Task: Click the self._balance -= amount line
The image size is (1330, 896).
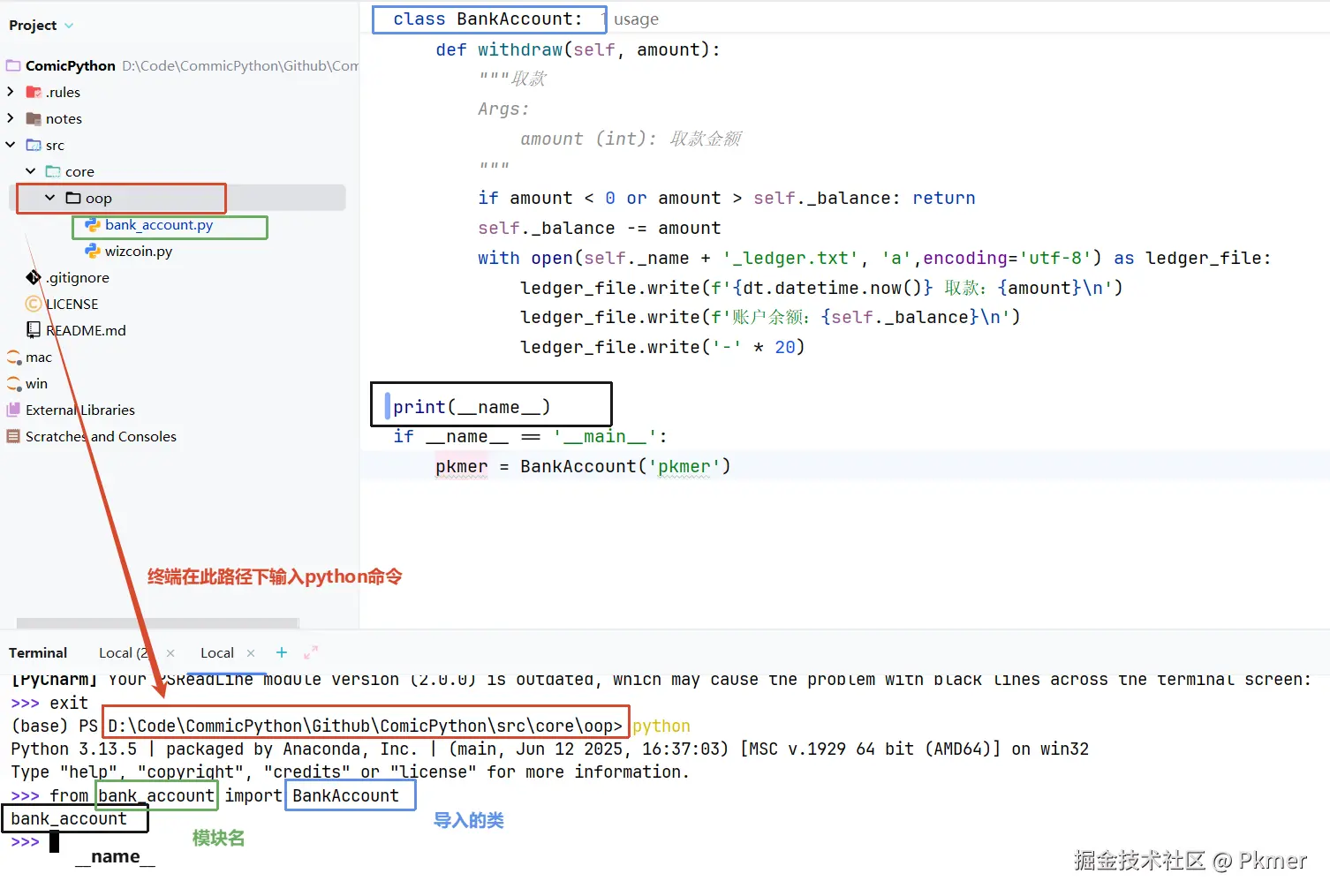Action: (x=599, y=229)
